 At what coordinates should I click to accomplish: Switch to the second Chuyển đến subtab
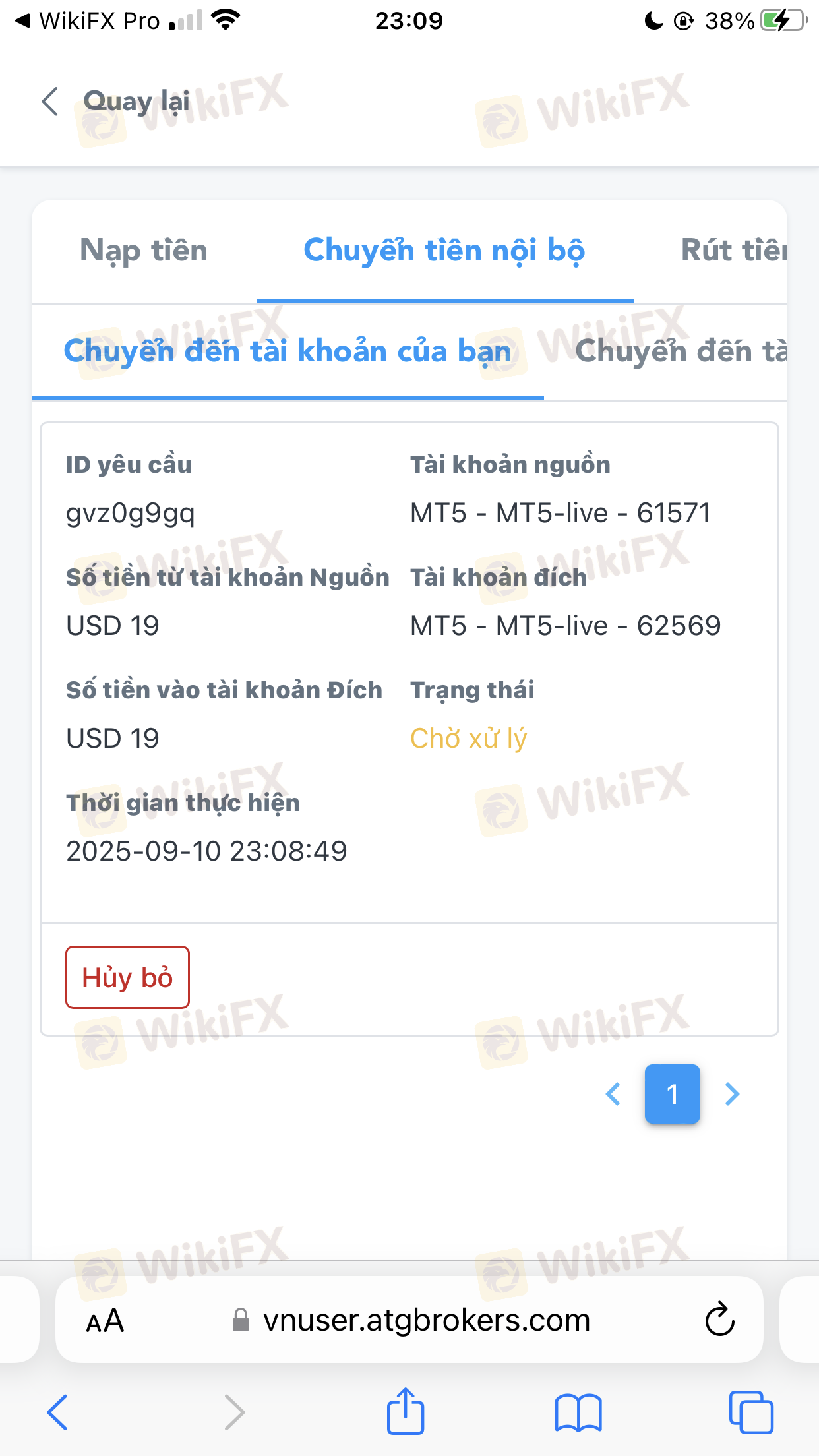681,351
